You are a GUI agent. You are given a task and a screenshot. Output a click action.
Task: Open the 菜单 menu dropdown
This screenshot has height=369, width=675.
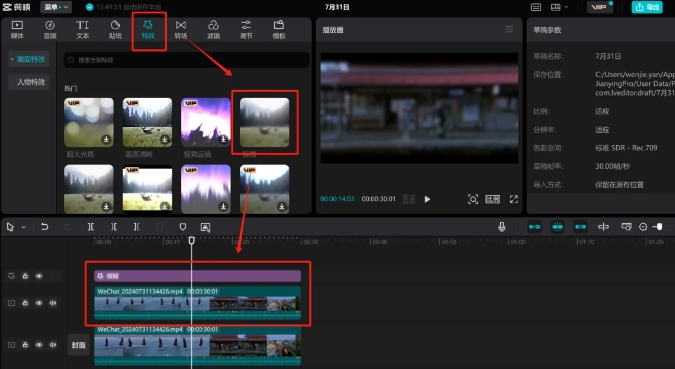56,7
